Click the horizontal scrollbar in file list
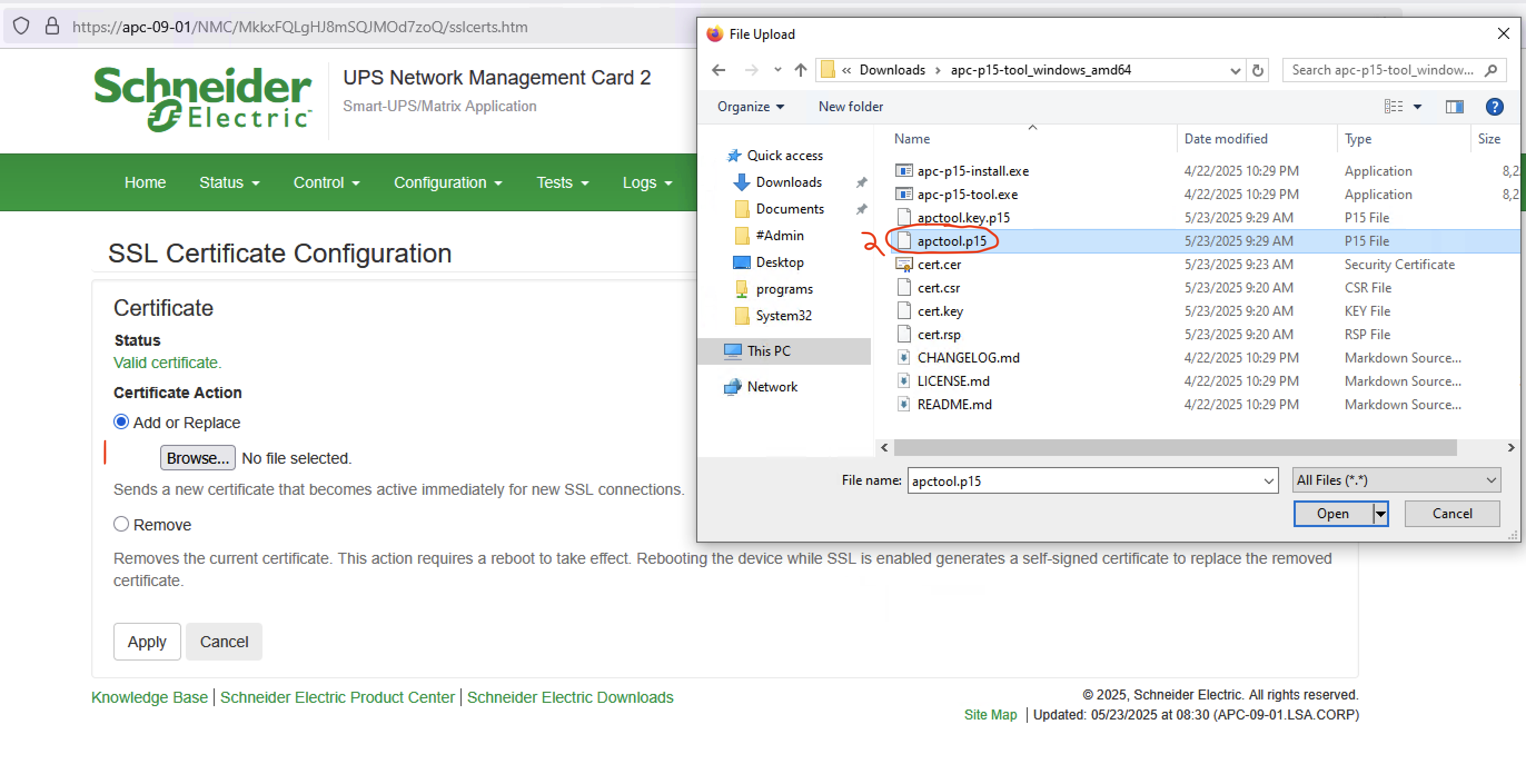The image size is (1526, 784). click(x=1175, y=448)
